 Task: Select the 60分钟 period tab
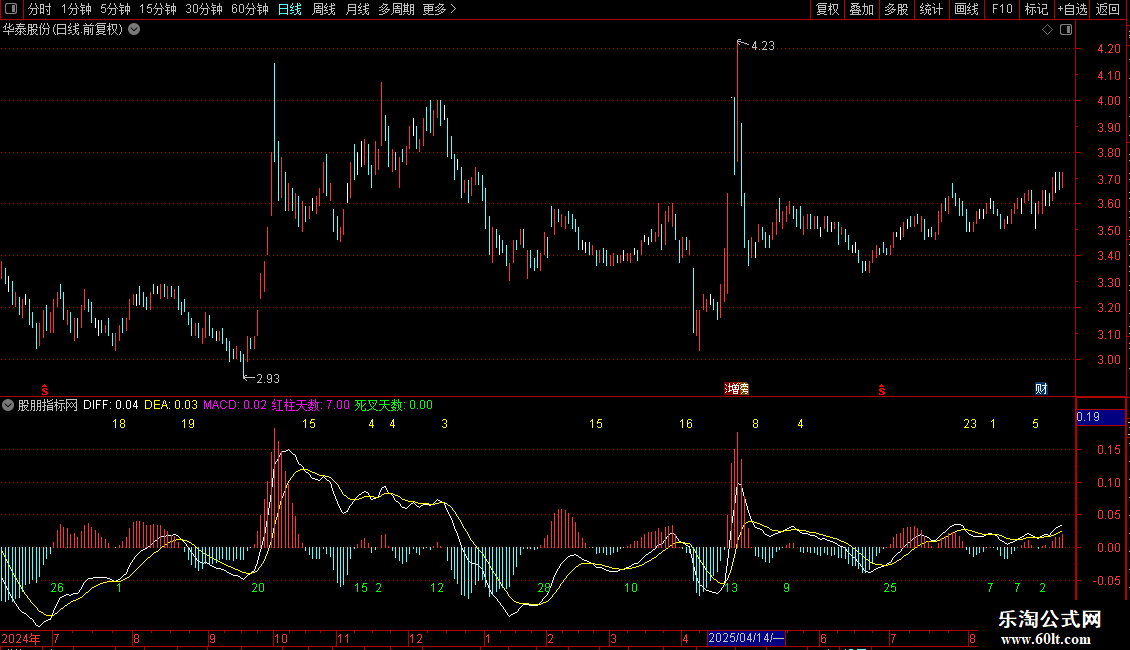(250, 9)
